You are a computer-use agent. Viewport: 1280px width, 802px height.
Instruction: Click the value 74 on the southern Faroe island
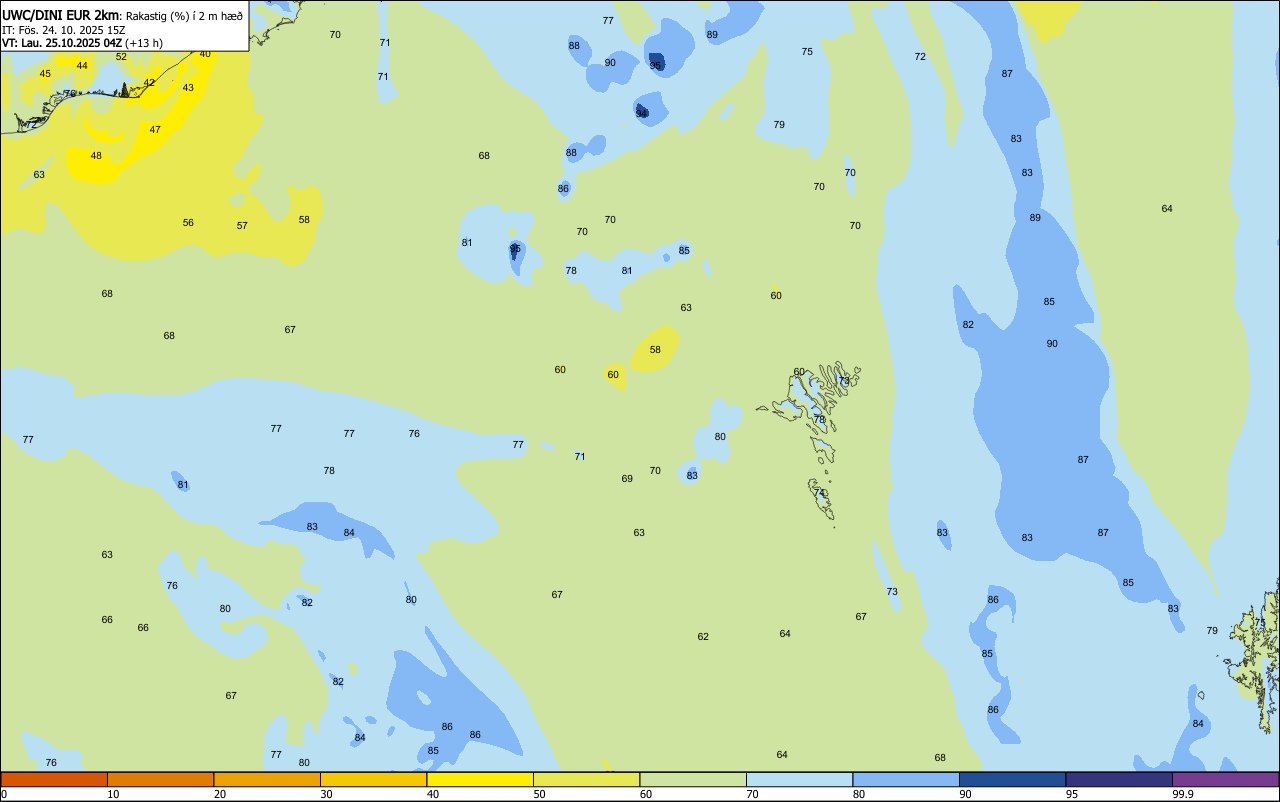point(820,493)
